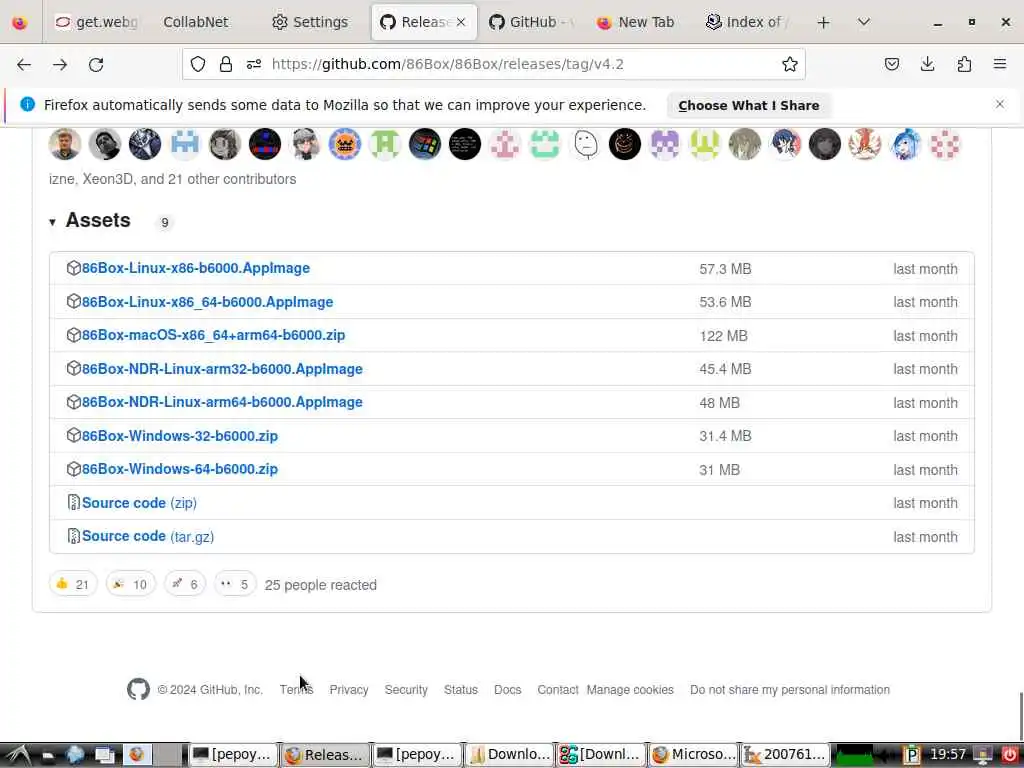Open the Terms footer link
This screenshot has width=1024, height=768.
(x=296, y=690)
